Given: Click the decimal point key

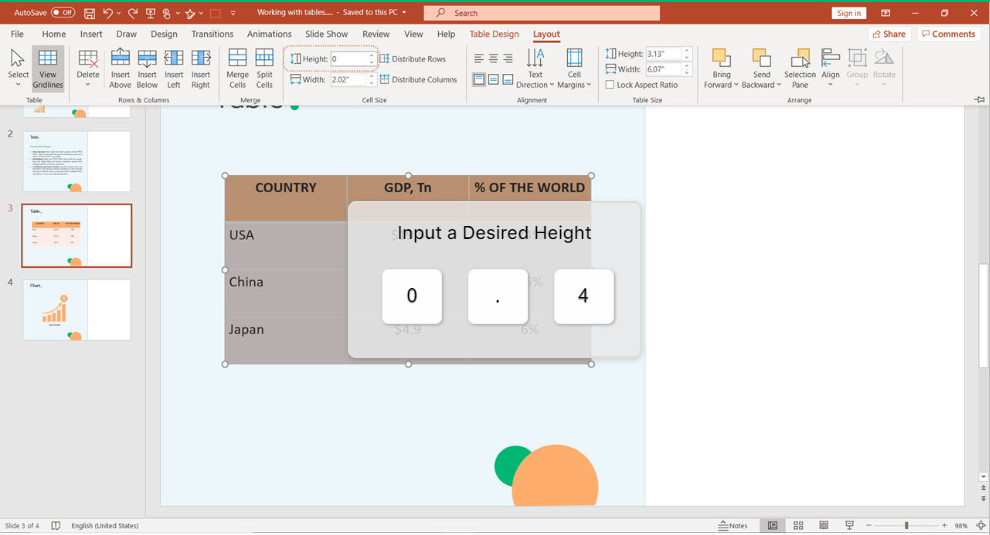Looking at the screenshot, I should click(x=498, y=296).
